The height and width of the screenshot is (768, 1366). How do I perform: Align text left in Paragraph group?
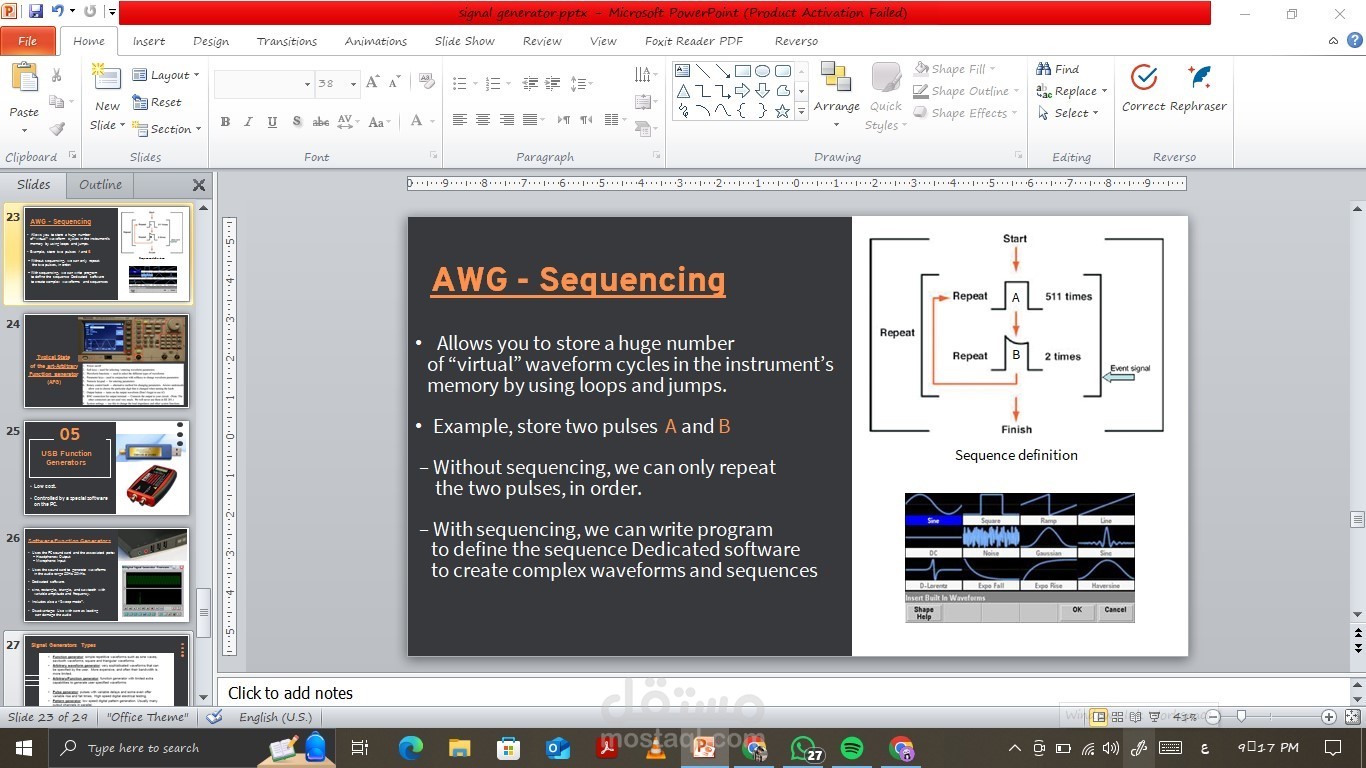[x=460, y=120]
